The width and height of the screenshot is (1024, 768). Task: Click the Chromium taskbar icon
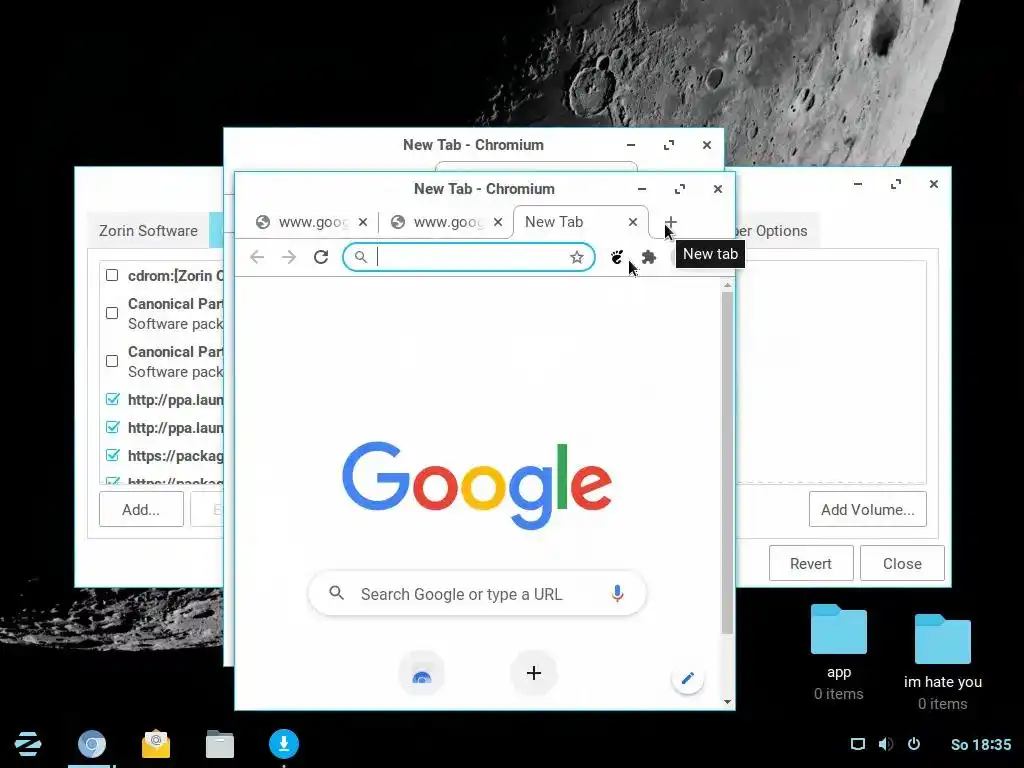91,743
